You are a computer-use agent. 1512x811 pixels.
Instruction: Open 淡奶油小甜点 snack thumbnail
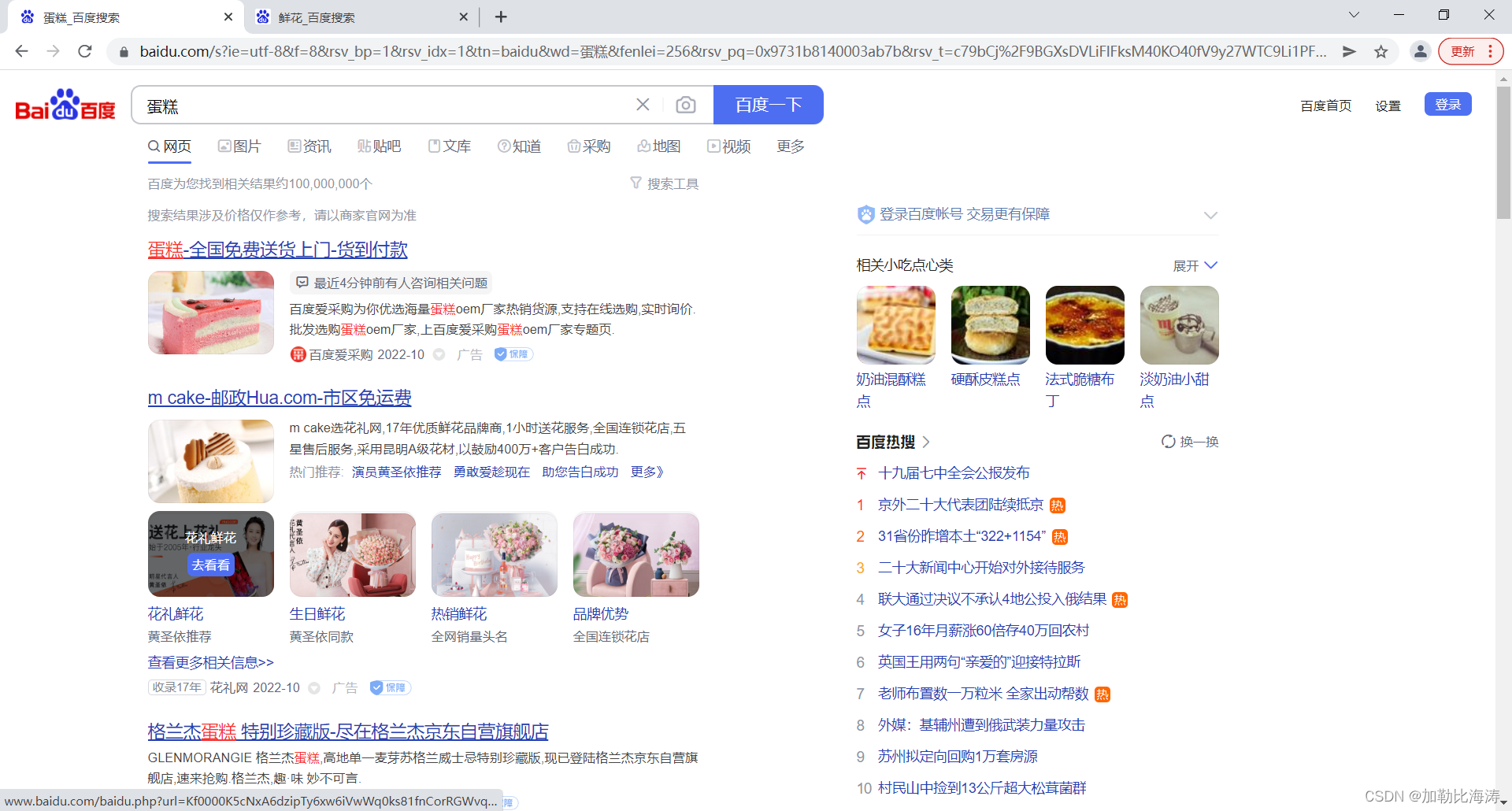[x=1180, y=325]
